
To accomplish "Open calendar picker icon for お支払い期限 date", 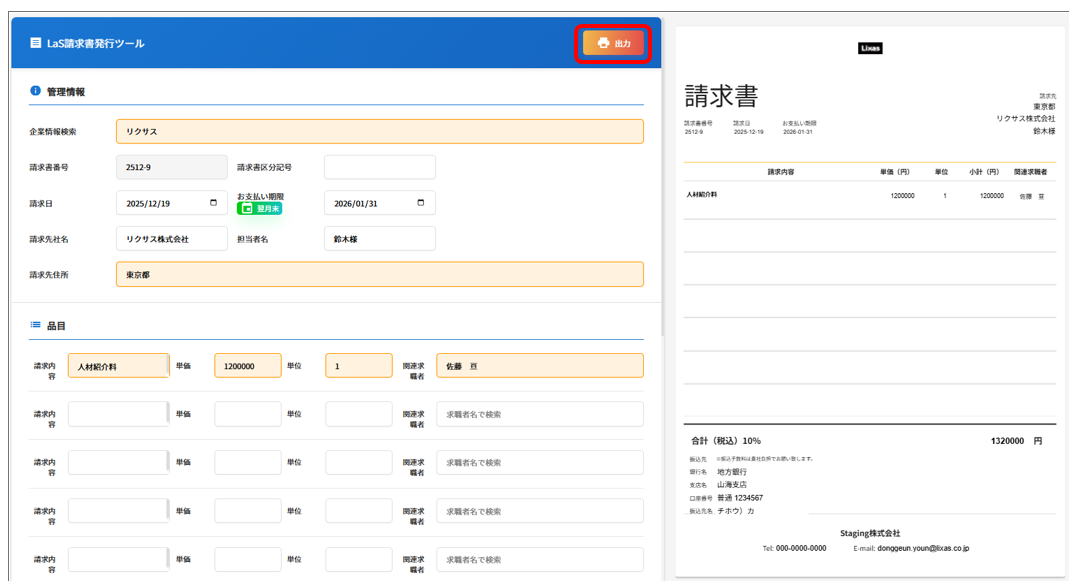I will click(x=420, y=203).
